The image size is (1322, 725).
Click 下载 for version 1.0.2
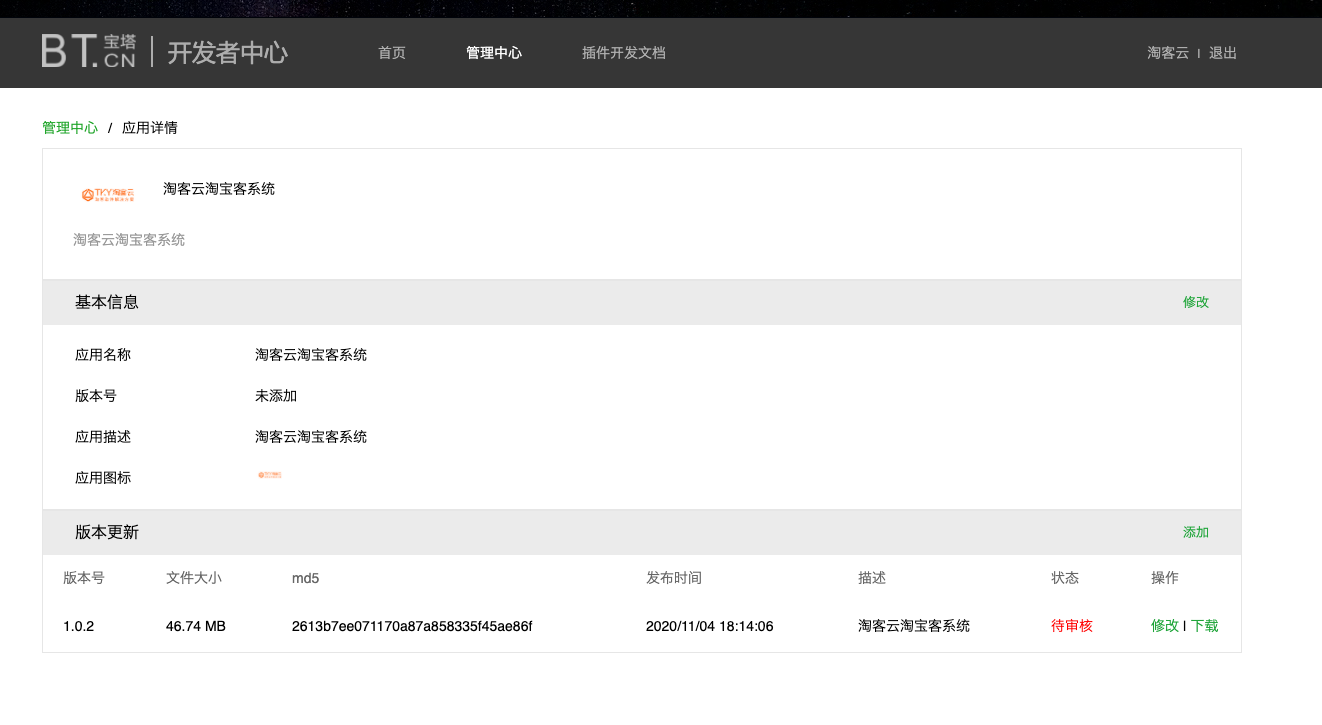tap(1205, 626)
